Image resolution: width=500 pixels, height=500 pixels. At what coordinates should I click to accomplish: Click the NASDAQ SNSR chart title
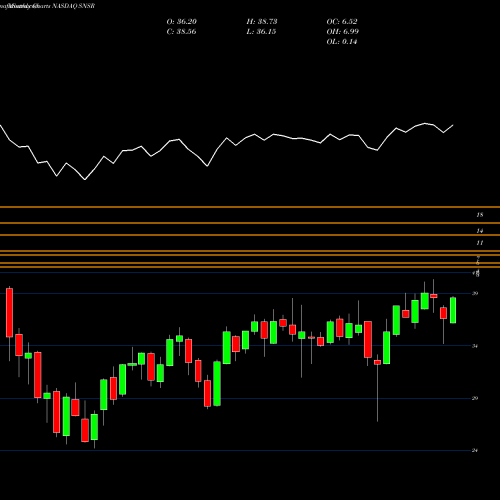pyautogui.click(x=47, y=6)
